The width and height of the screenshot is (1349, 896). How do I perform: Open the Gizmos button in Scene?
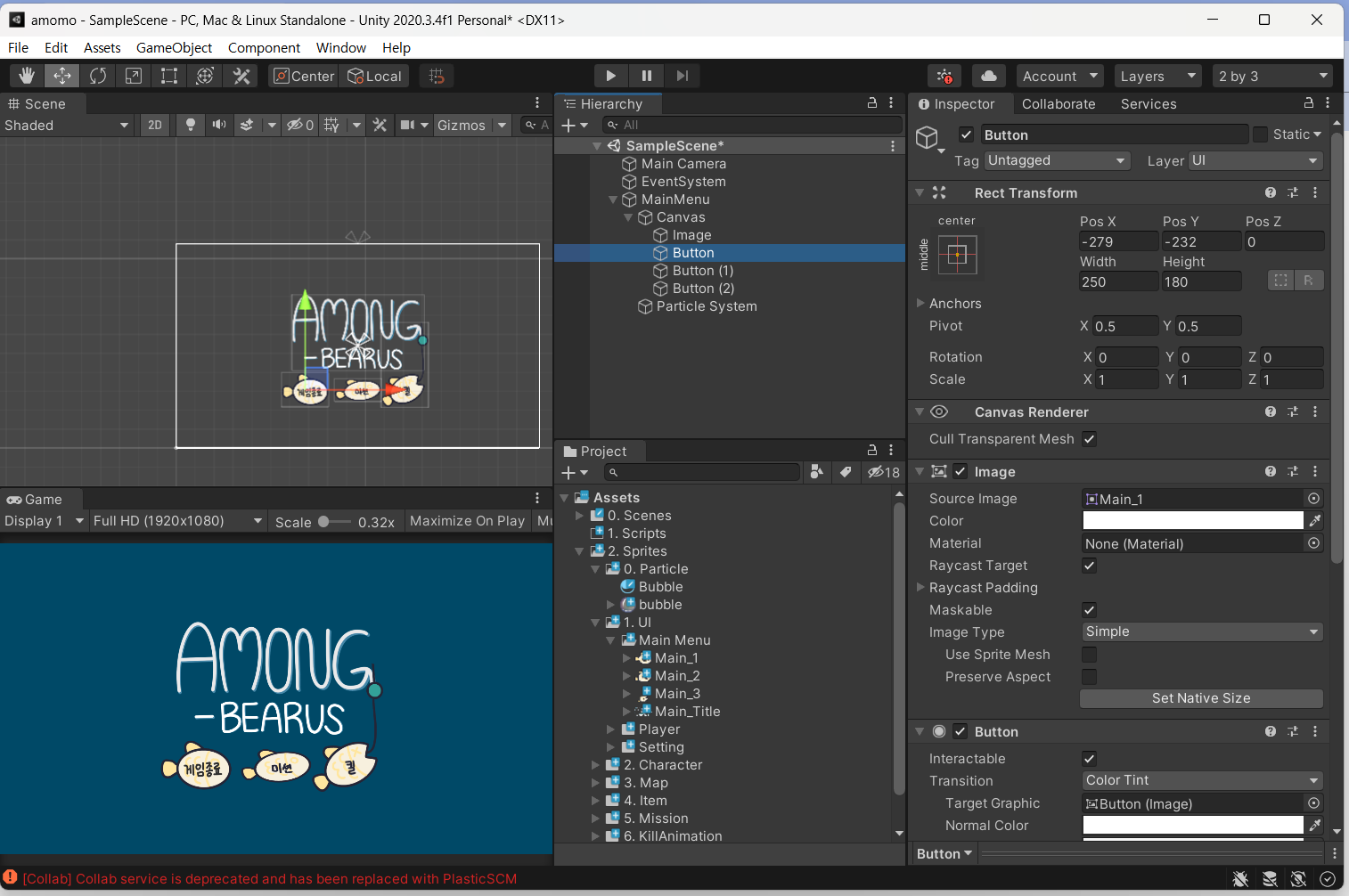462,125
